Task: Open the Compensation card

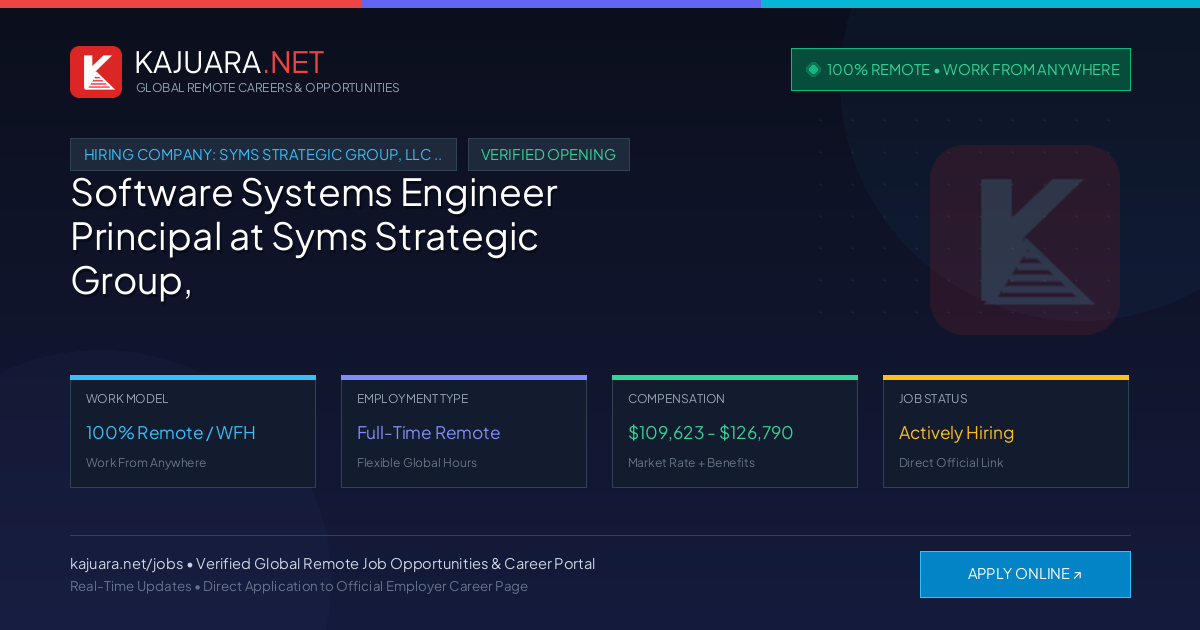Action: (x=735, y=431)
